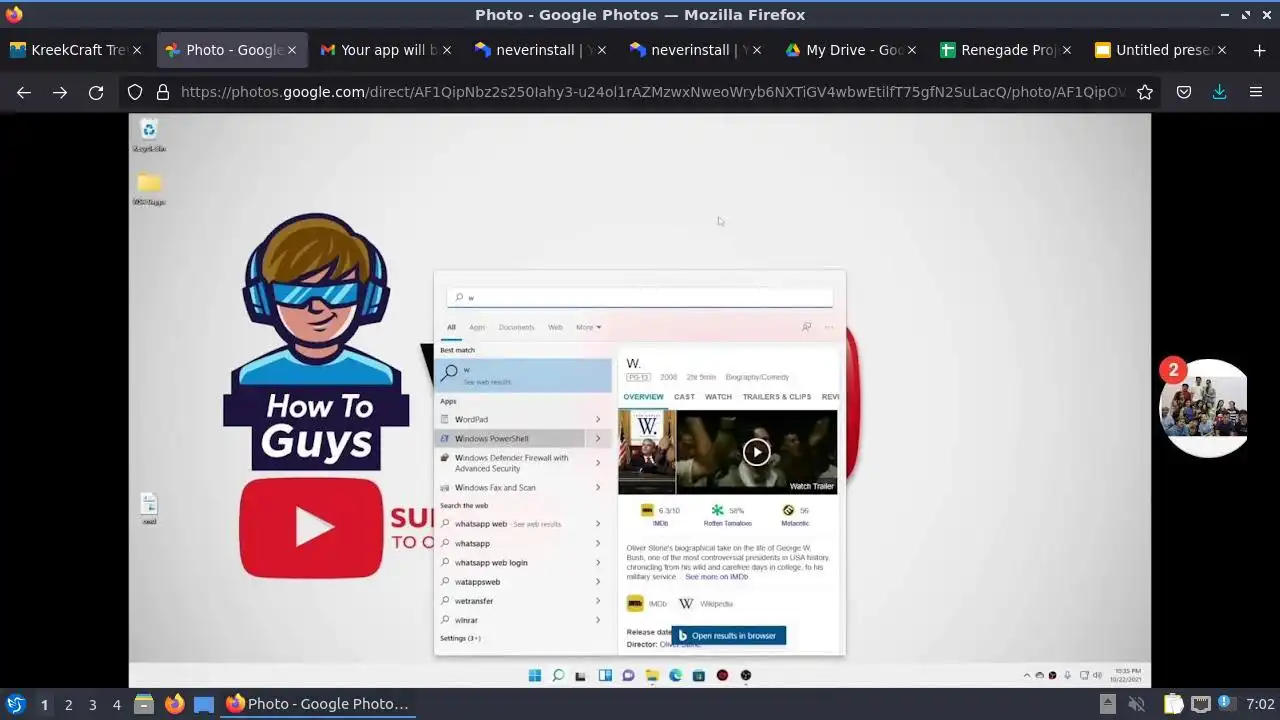Image resolution: width=1280 pixels, height=720 pixels.
Task: Open tracking protection shield panel
Action: [x=135, y=92]
